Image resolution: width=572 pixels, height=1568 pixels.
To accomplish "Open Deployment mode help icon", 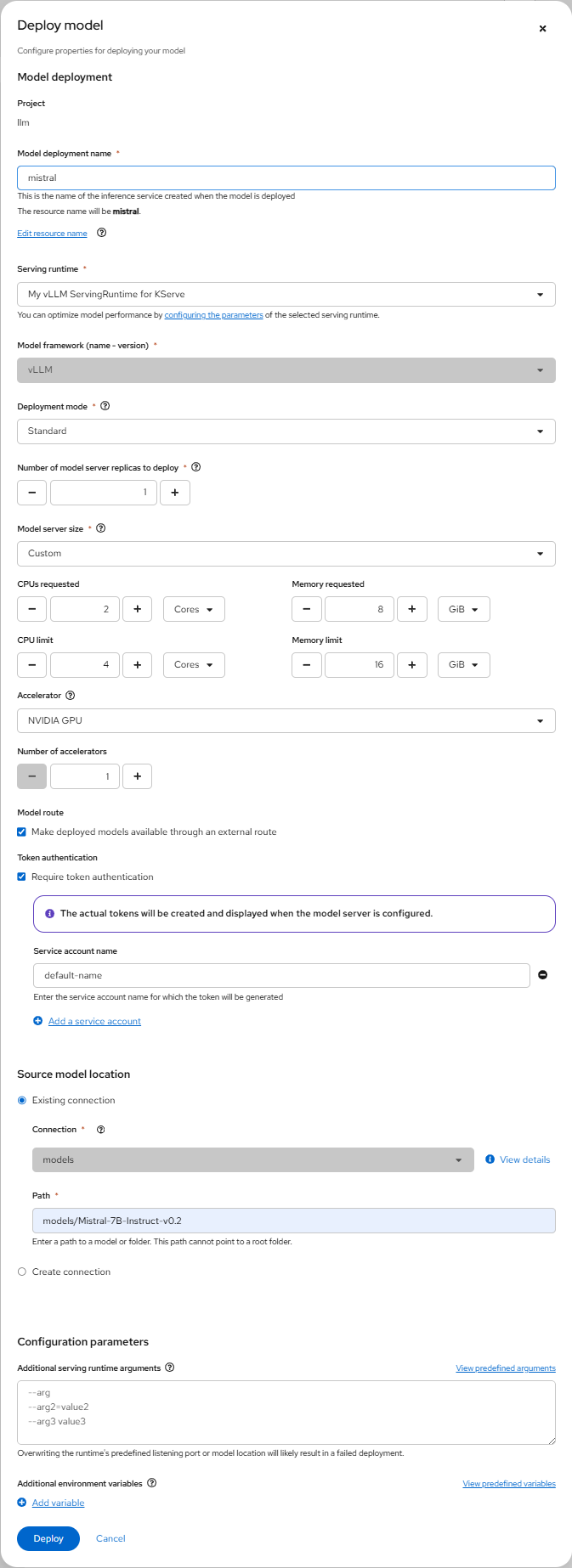I will 105,406.
